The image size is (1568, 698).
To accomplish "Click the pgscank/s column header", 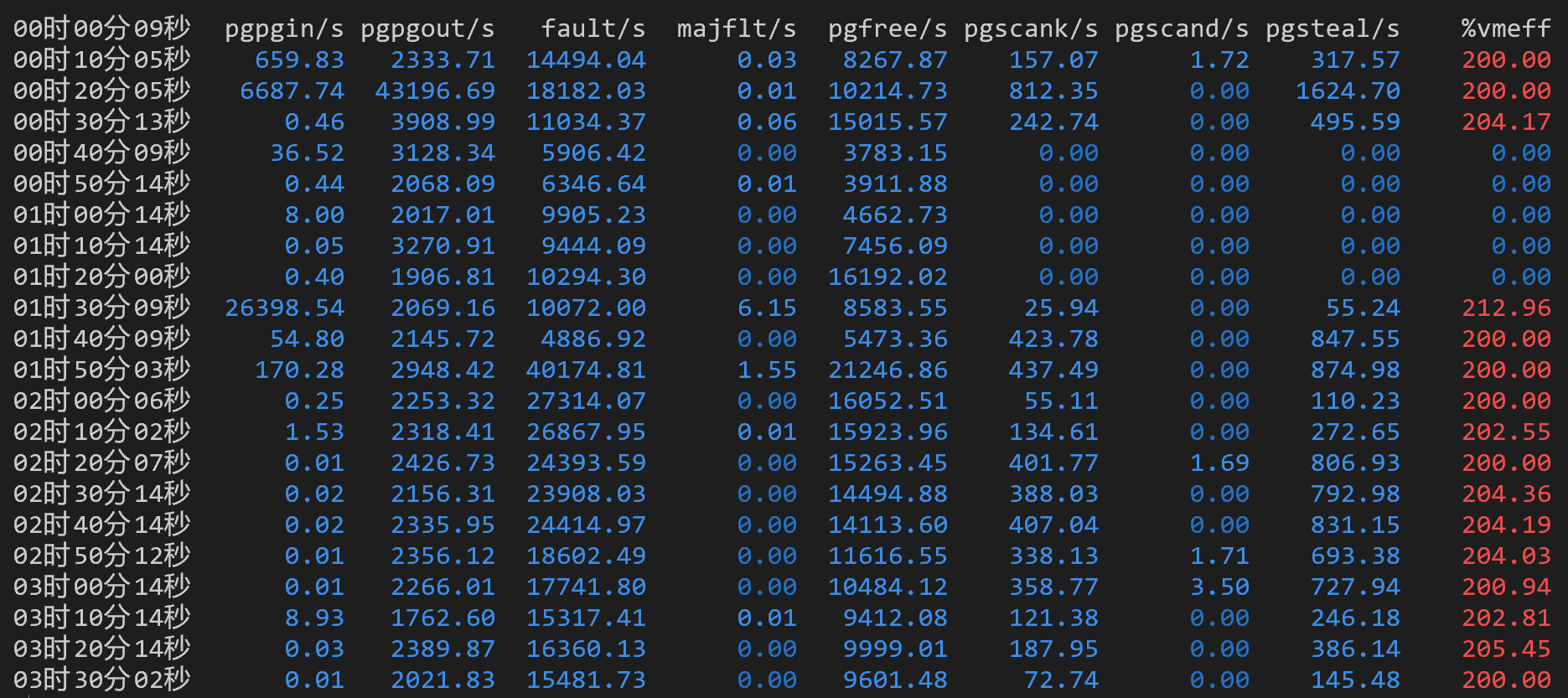I will coord(1031,28).
